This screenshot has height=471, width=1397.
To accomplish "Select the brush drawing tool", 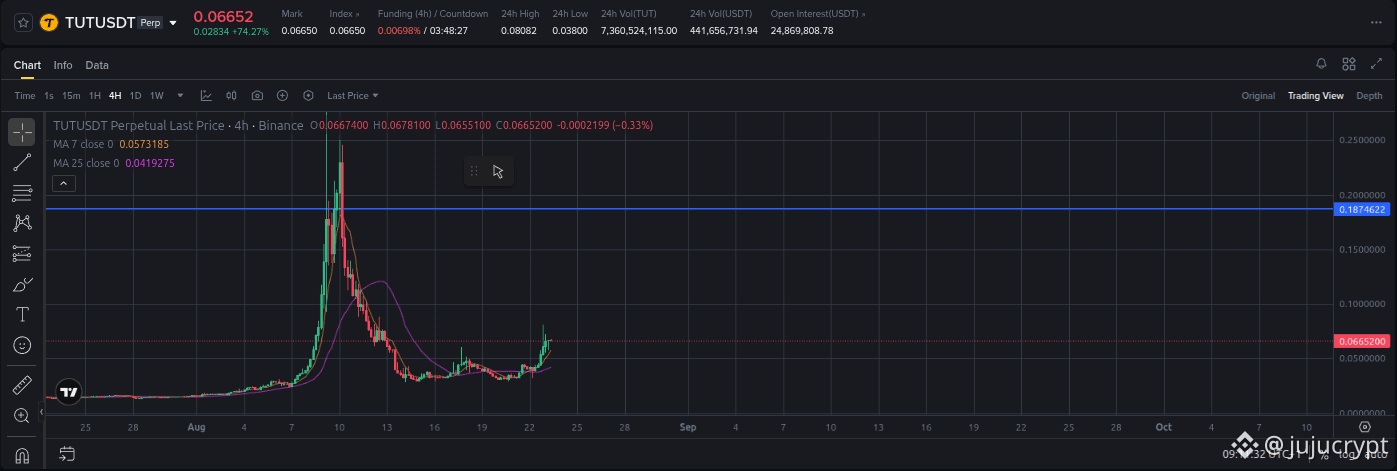I will coord(22,284).
